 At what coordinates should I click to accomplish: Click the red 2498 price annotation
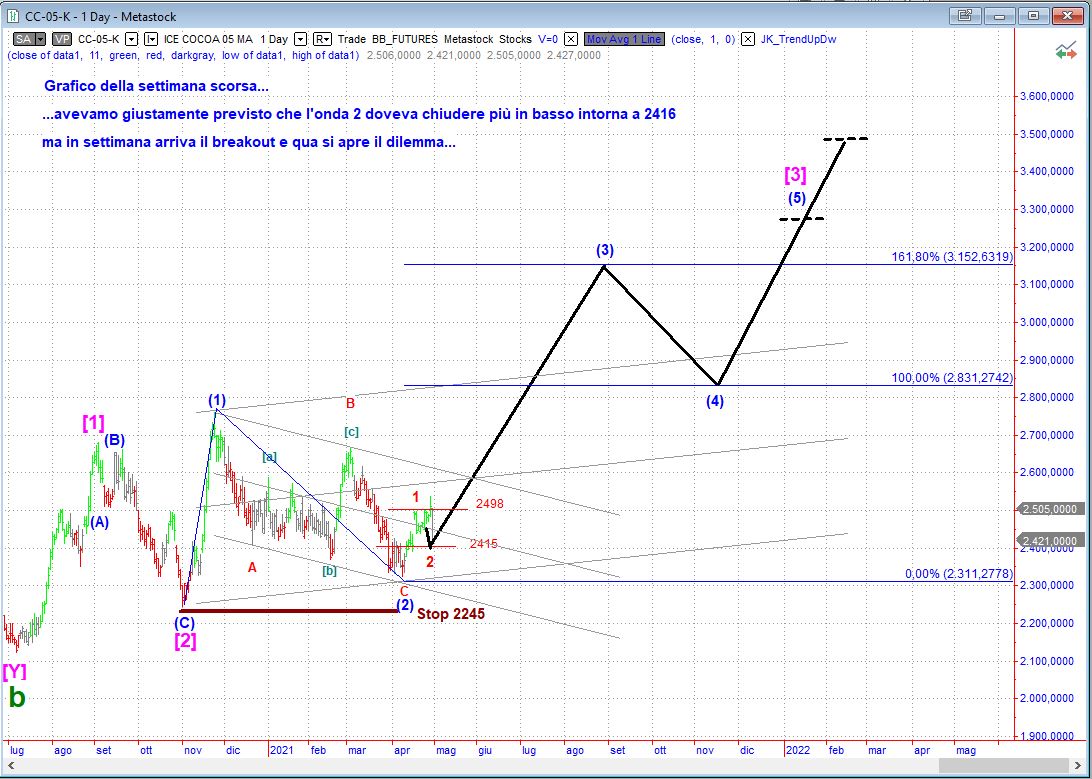(x=490, y=503)
